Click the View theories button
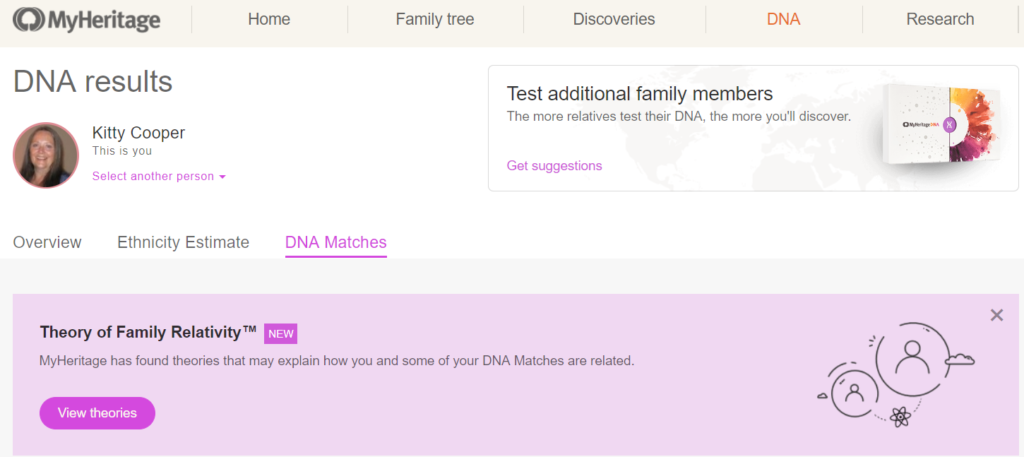The width and height of the screenshot is (1024, 457). [97, 413]
